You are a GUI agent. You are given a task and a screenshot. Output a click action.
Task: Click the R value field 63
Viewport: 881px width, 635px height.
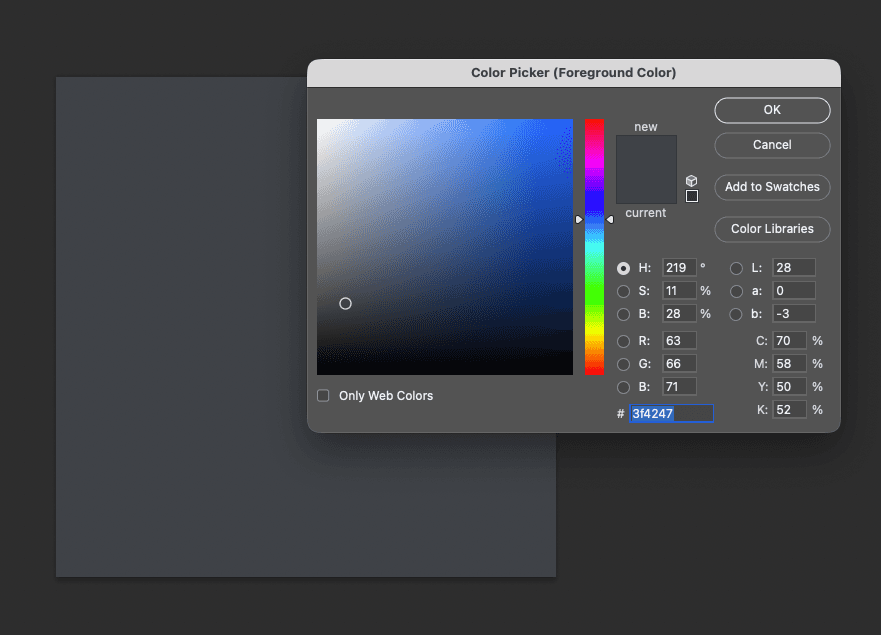point(679,341)
